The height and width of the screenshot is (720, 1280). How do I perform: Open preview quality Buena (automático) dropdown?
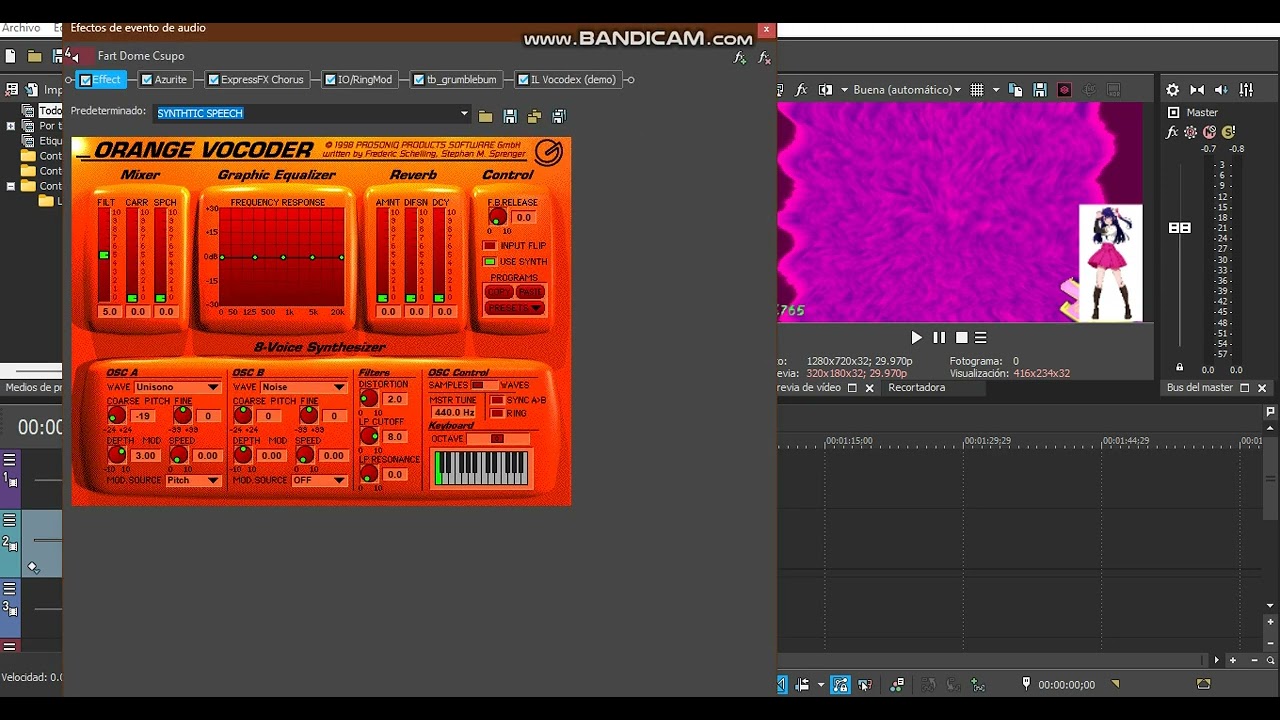click(907, 90)
